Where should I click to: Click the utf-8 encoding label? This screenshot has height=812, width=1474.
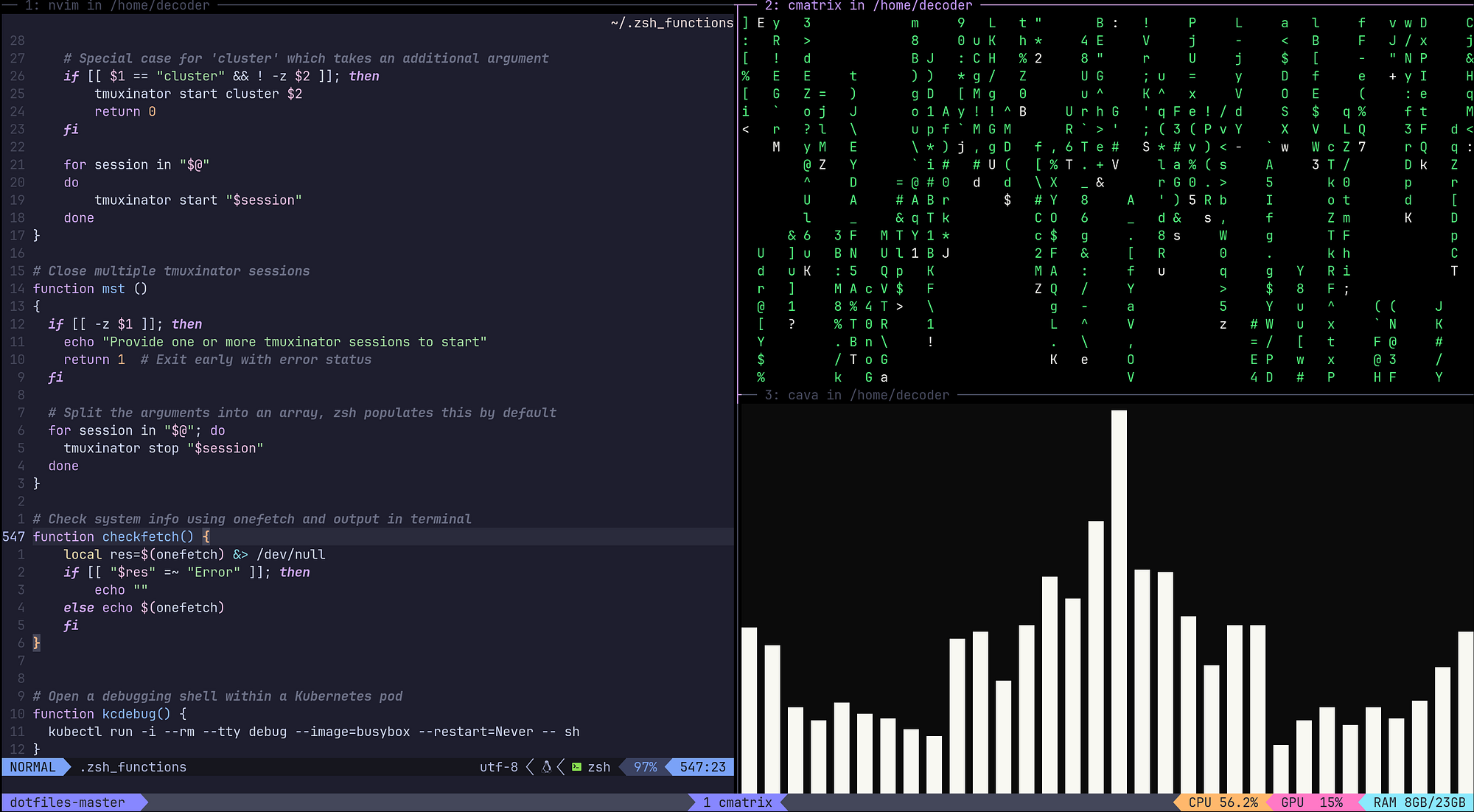(x=499, y=767)
